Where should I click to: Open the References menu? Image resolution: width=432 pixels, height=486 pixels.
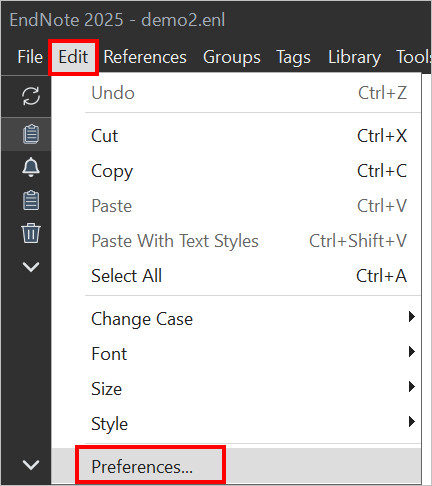[x=145, y=57]
